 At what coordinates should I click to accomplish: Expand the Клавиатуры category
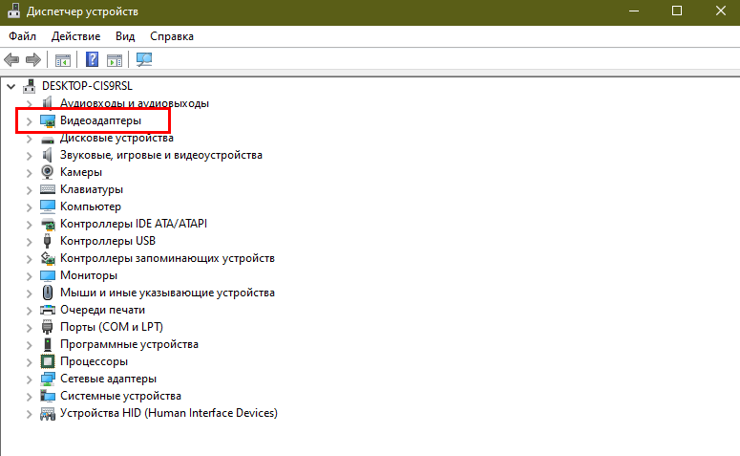pyautogui.click(x=29, y=190)
